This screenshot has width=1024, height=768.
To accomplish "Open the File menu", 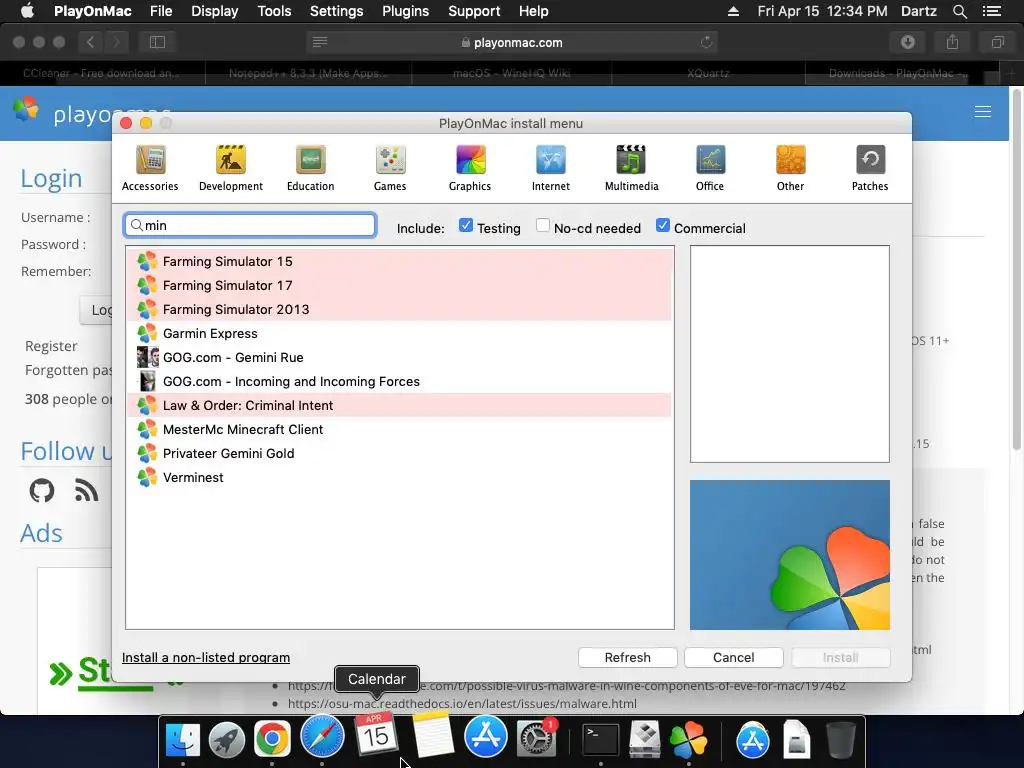I will coord(161,11).
